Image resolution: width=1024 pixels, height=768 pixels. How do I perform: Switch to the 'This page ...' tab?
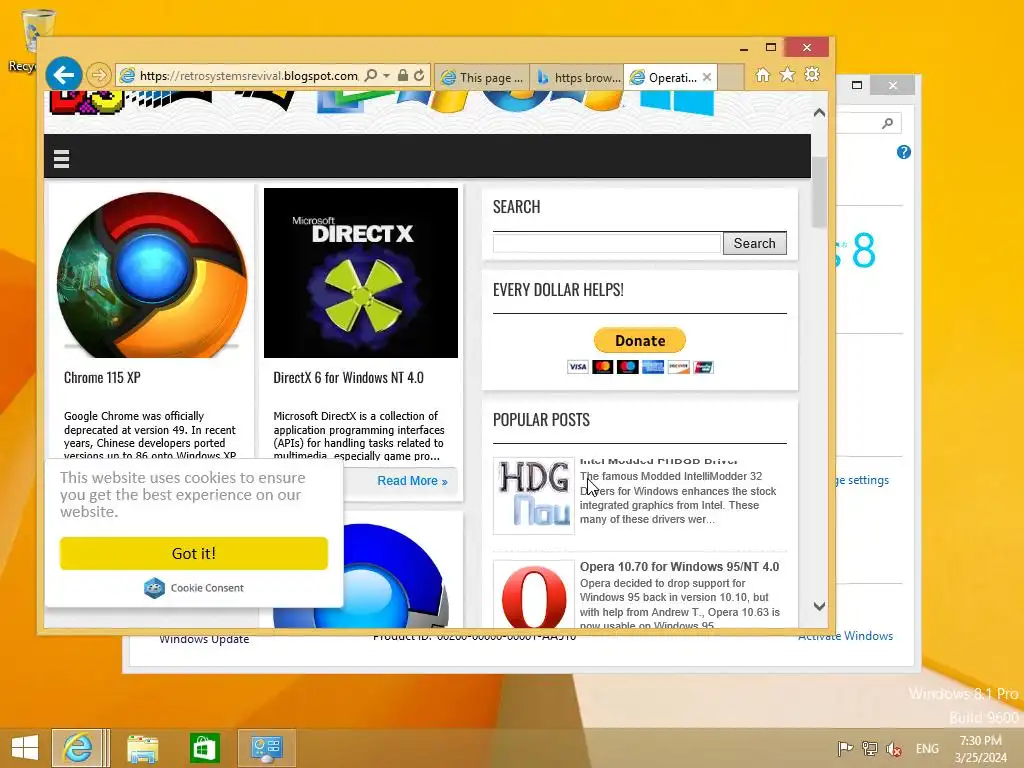click(x=482, y=78)
